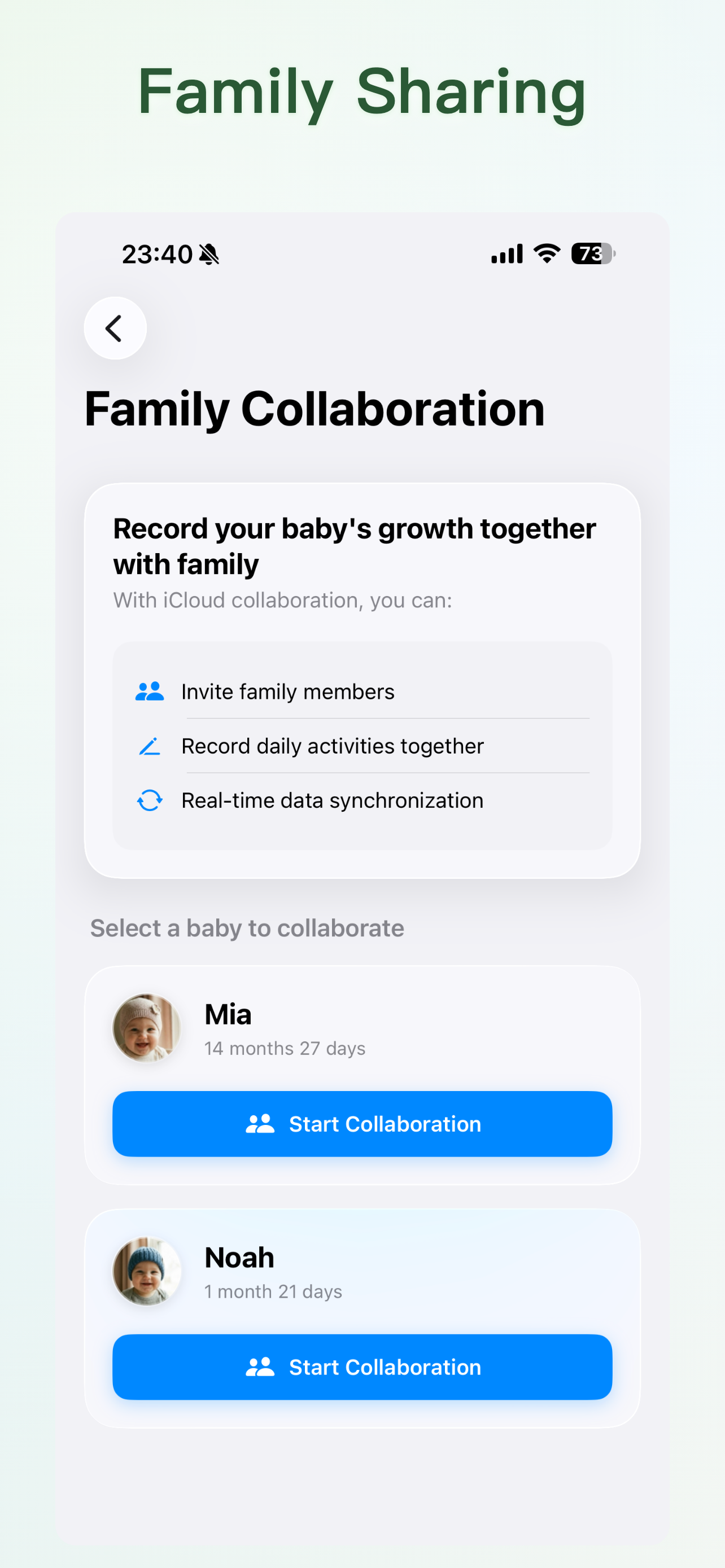Click the pencil icon for Record daily activities
The width and height of the screenshot is (725, 1568).
149,746
